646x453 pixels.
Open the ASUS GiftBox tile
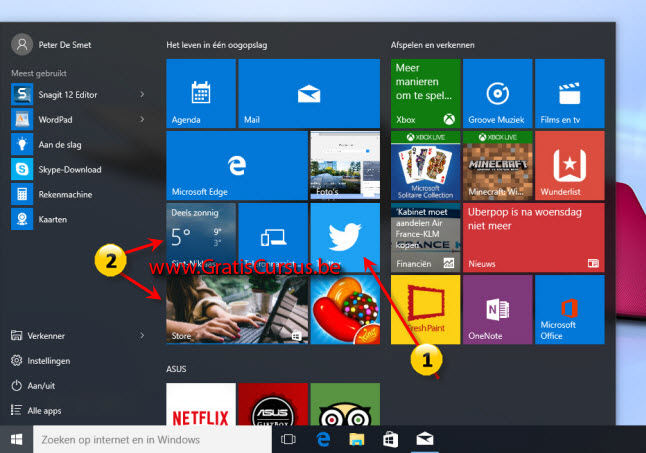pyautogui.click(x=273, y=404)
